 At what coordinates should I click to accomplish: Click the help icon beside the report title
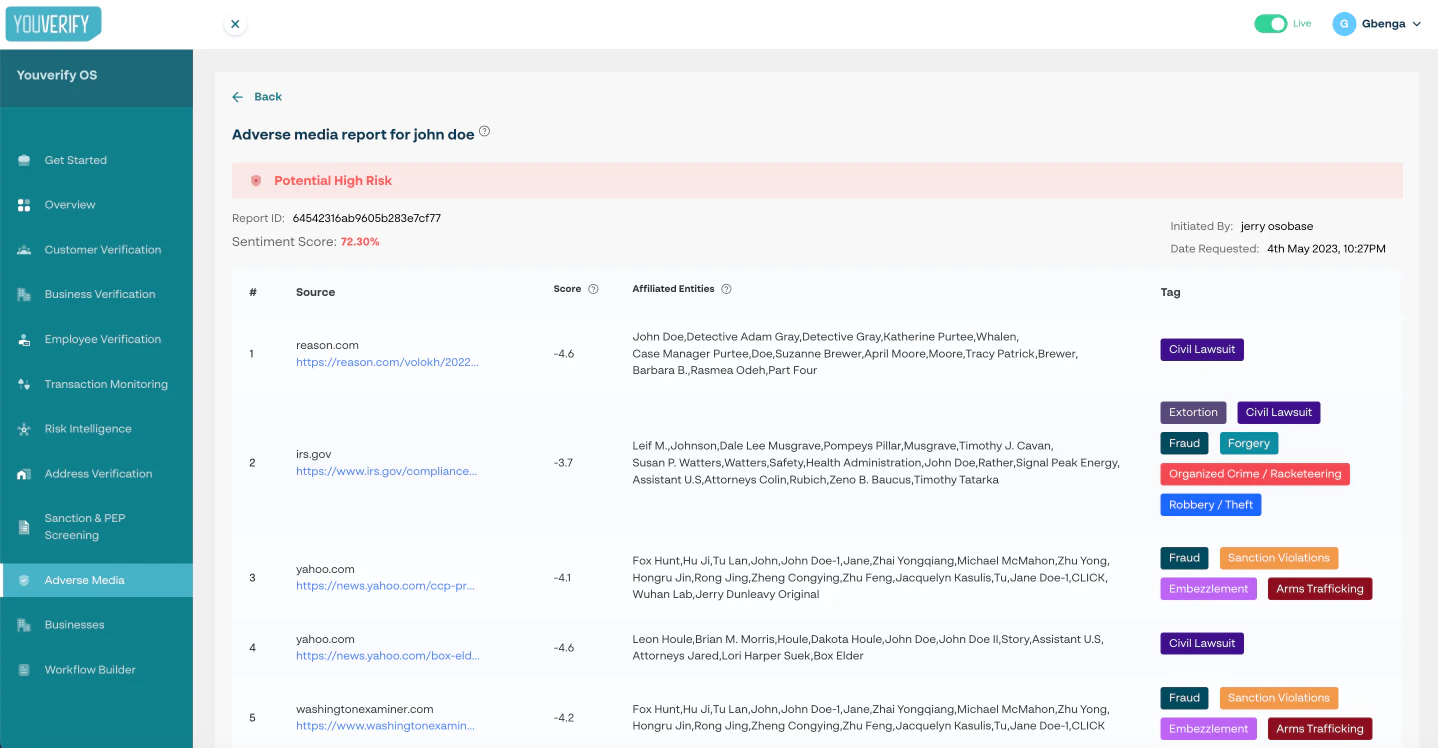coord(484,130)
